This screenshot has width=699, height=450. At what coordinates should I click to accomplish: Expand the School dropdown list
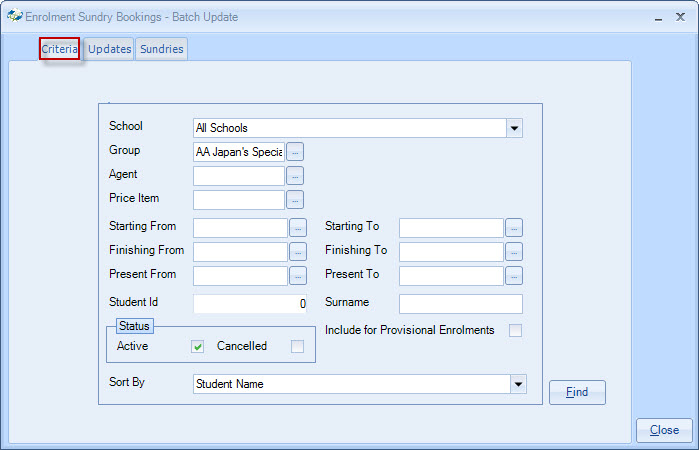(x=514, y=128)
